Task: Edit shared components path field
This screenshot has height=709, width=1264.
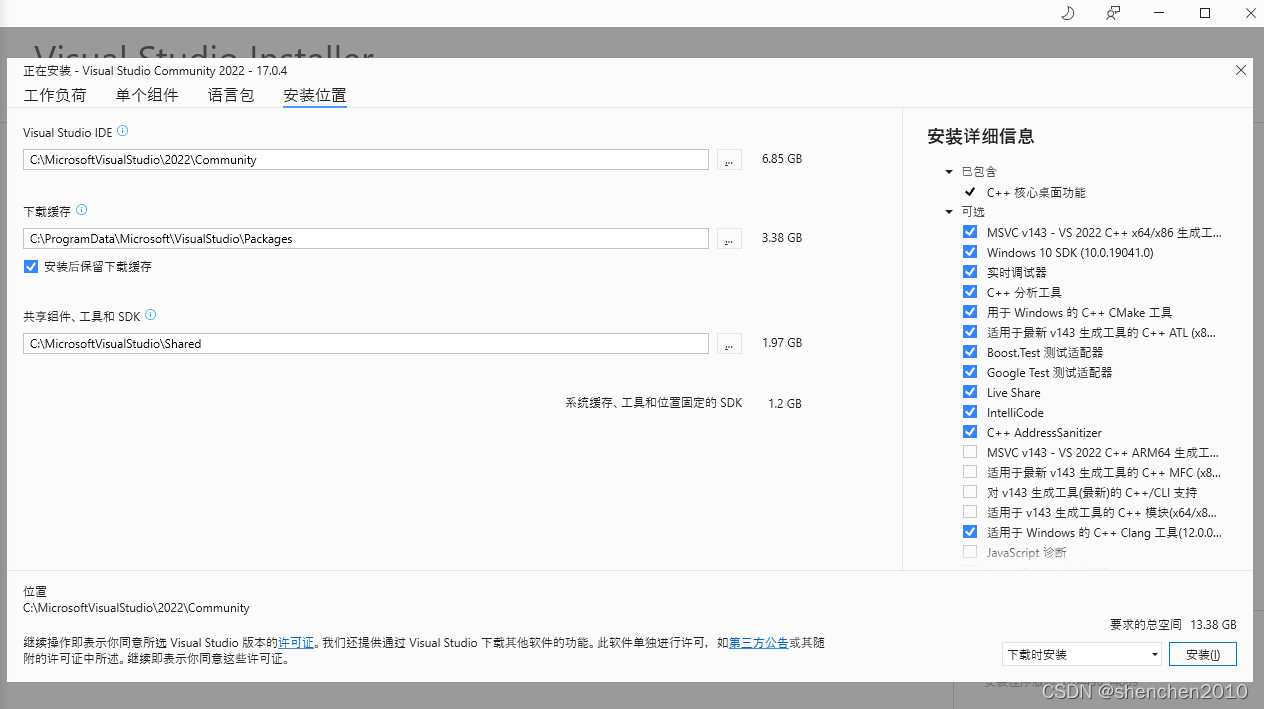Action: pos(366,344)
